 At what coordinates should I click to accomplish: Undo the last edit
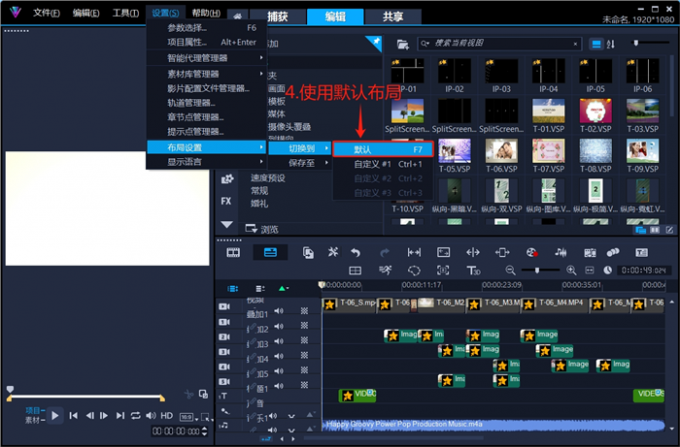click(356, 252)
